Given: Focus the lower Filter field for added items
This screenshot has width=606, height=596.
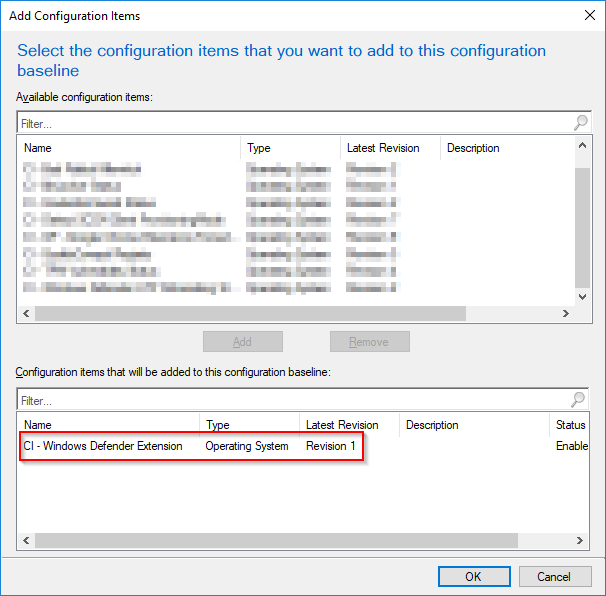Looking at the screenshot, I should (294, 400).
